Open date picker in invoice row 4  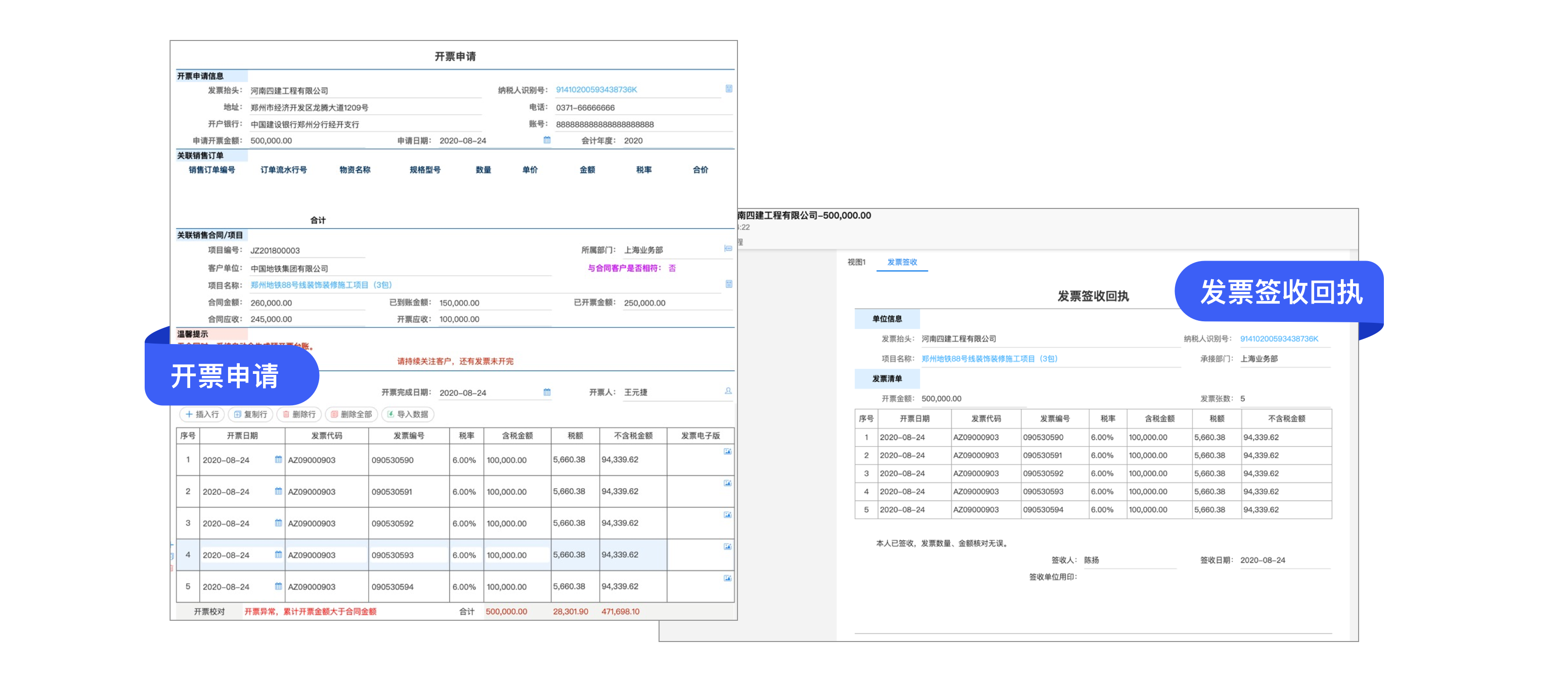pos(278,554)
